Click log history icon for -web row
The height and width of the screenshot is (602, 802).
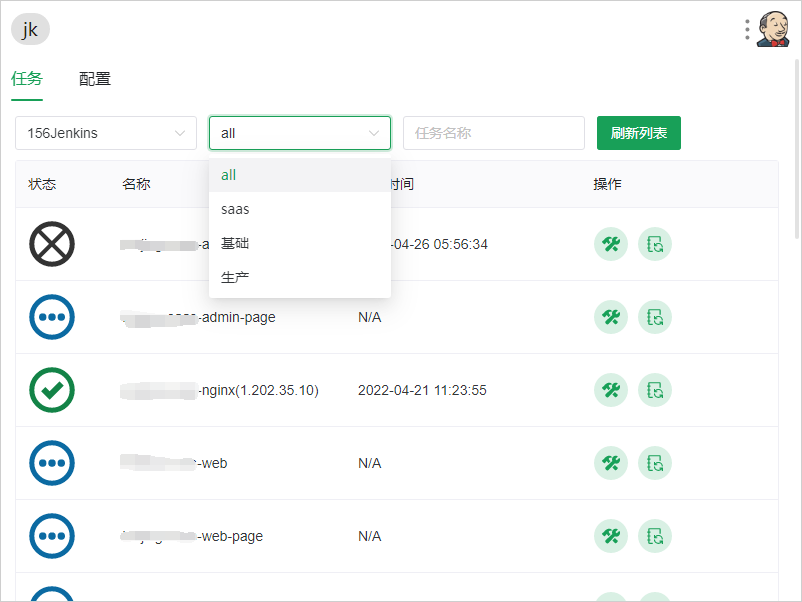(655, 463)
